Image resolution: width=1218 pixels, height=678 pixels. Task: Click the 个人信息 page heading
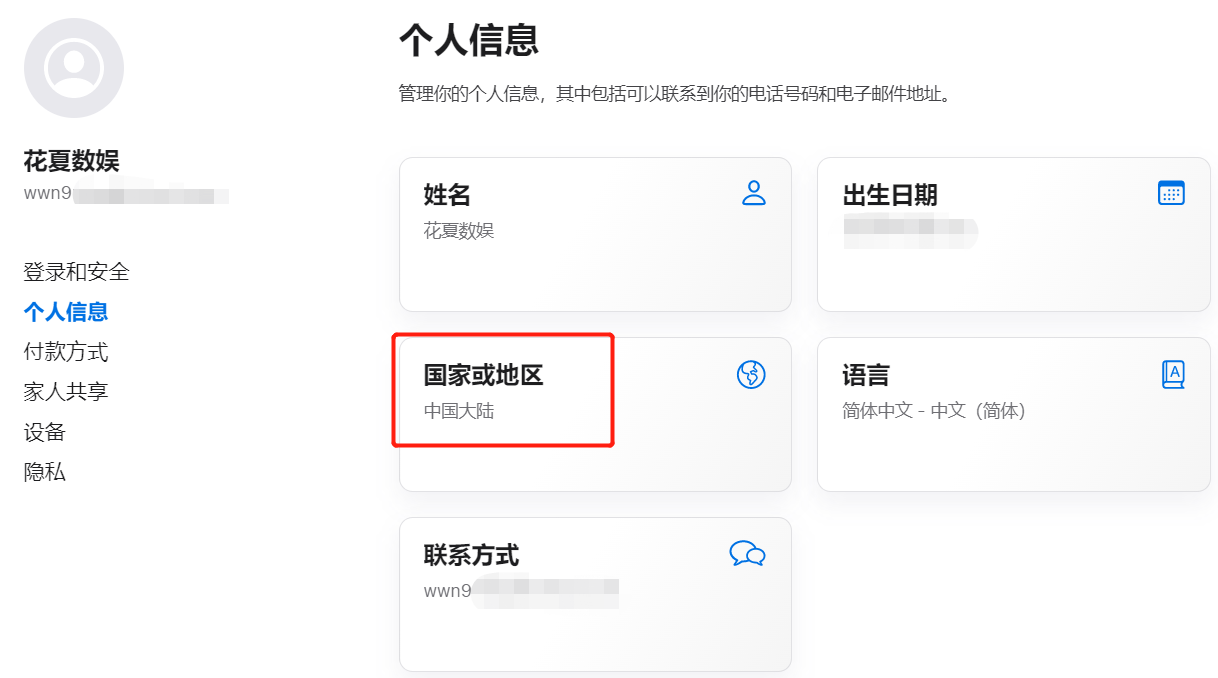coord(469,40)
